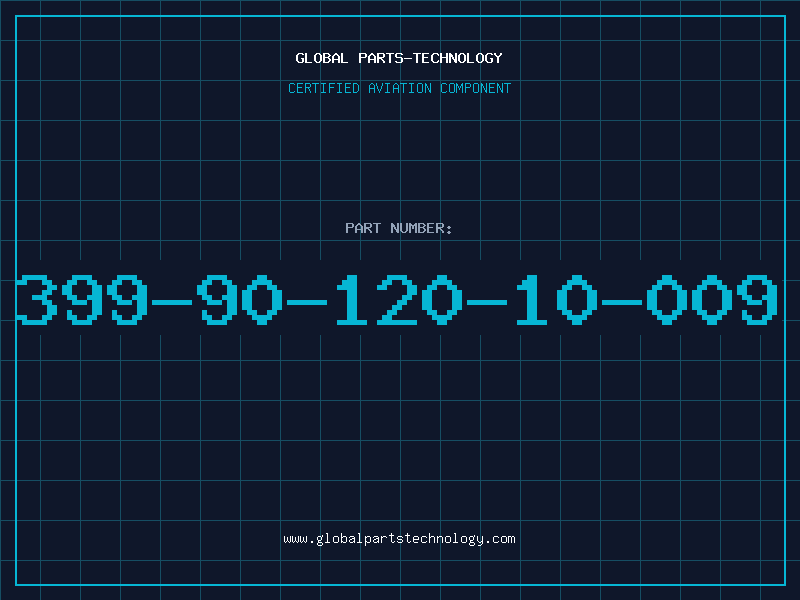
Task: Click the PART NUMBER: label
Action: click(398, 228)
